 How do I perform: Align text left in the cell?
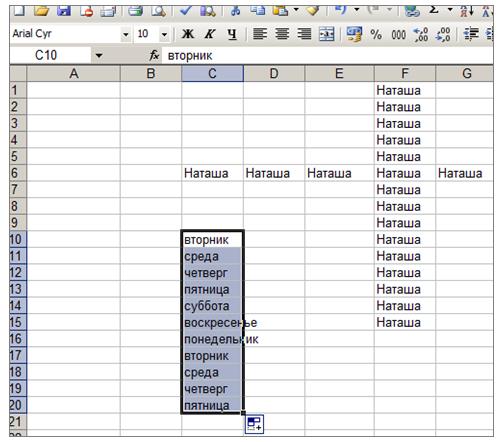(260, 34)
